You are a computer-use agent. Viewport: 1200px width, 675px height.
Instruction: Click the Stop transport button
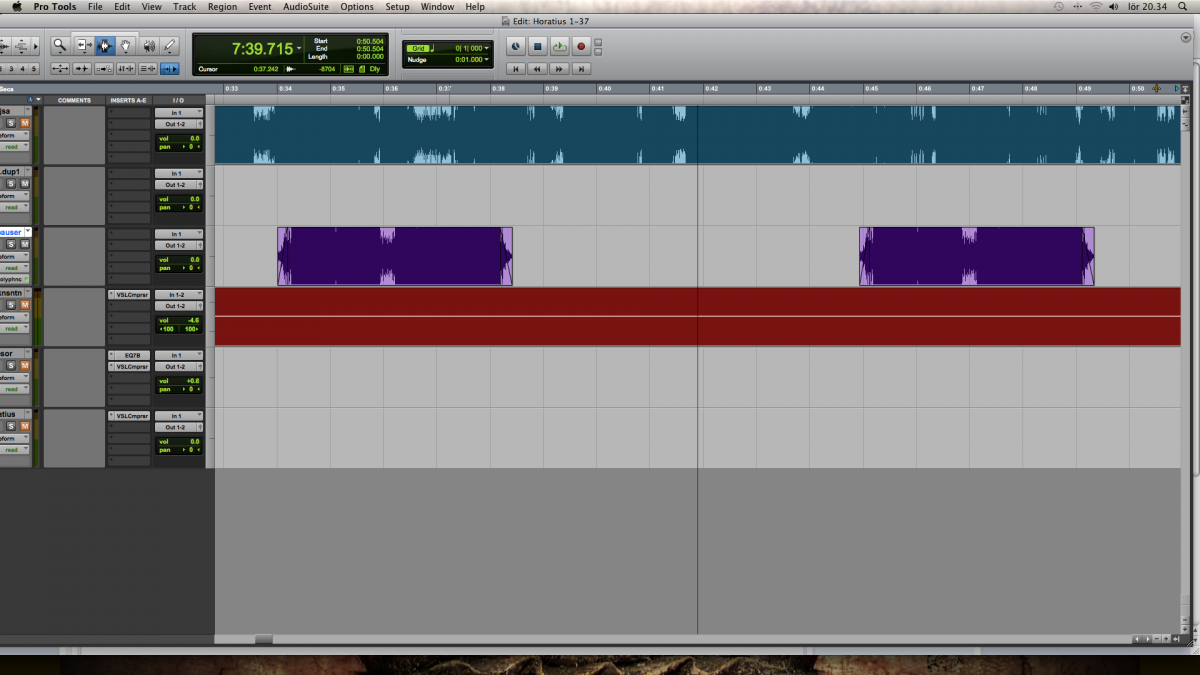(x=537, y=46)
